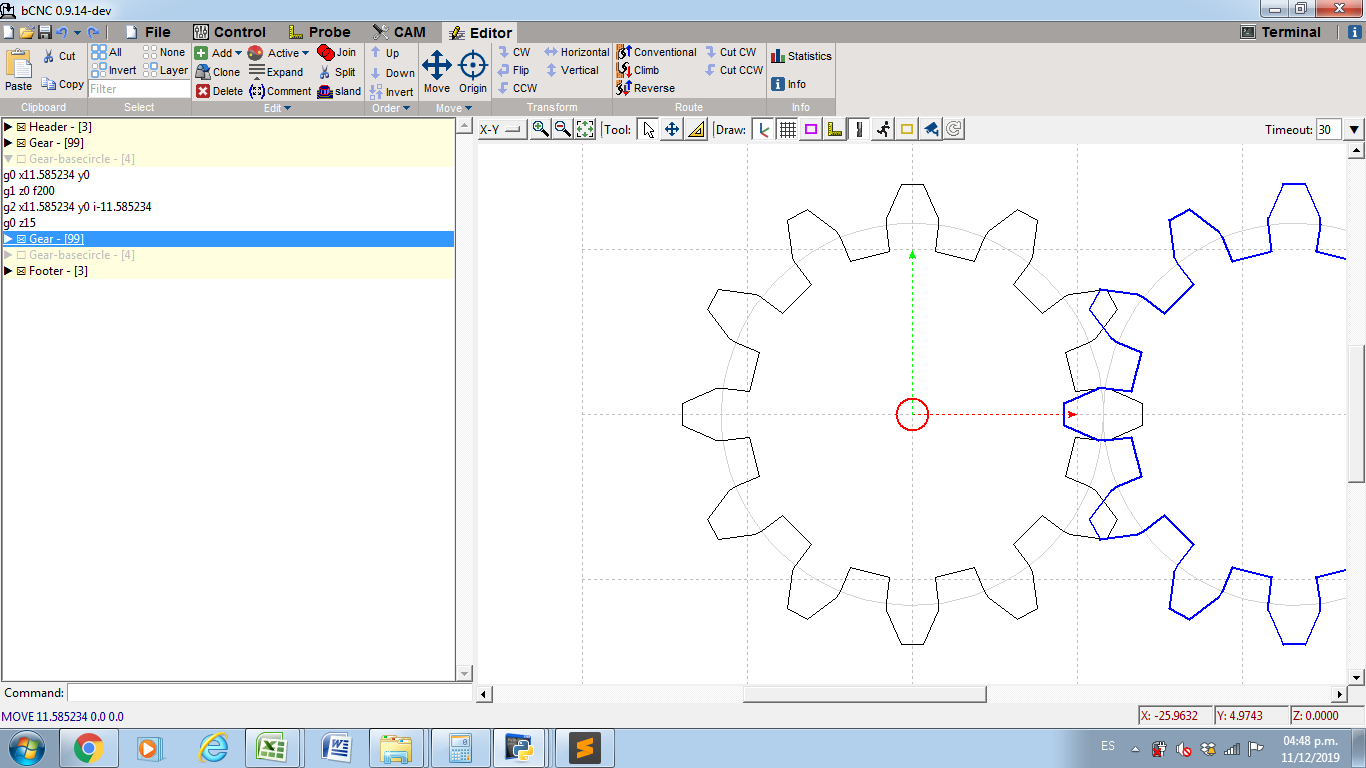Open Sublime Text from the taskbar

(x=584, y=747)
